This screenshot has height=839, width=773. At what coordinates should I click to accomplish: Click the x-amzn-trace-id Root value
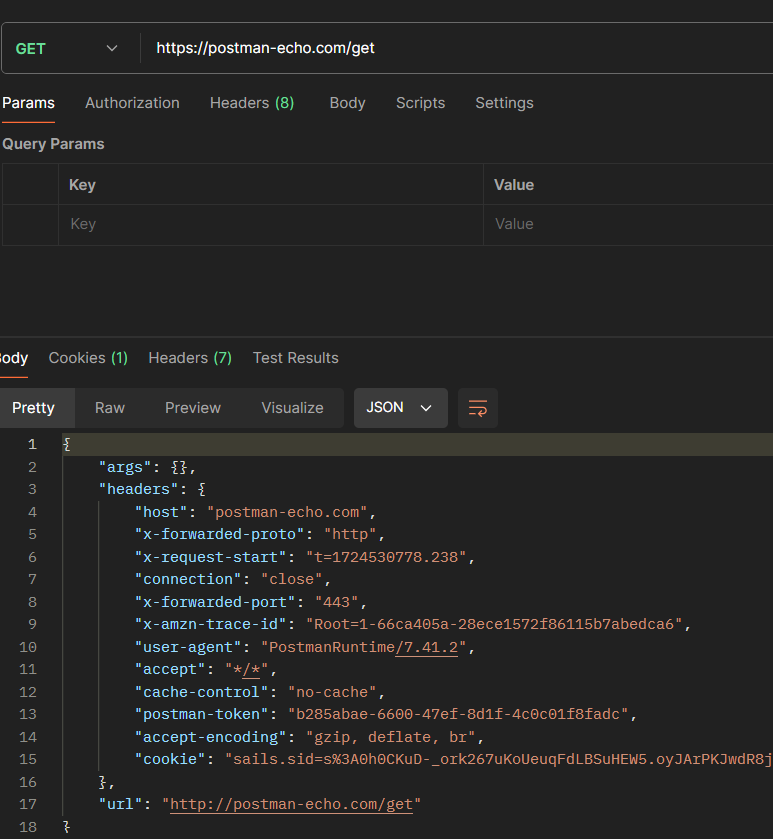pos(494,624)
